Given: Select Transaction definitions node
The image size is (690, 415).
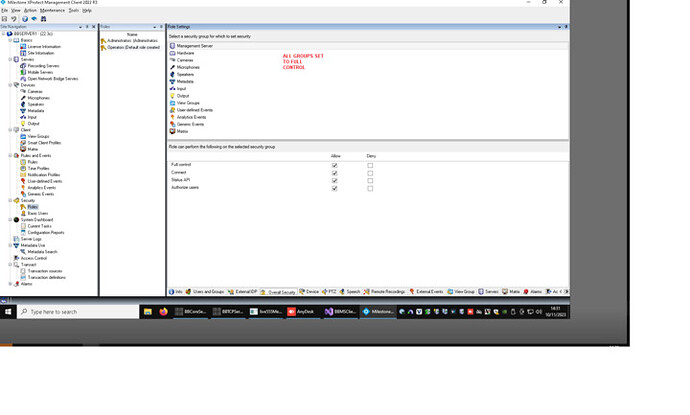Looking at the screenshot, I should [47, 278].
